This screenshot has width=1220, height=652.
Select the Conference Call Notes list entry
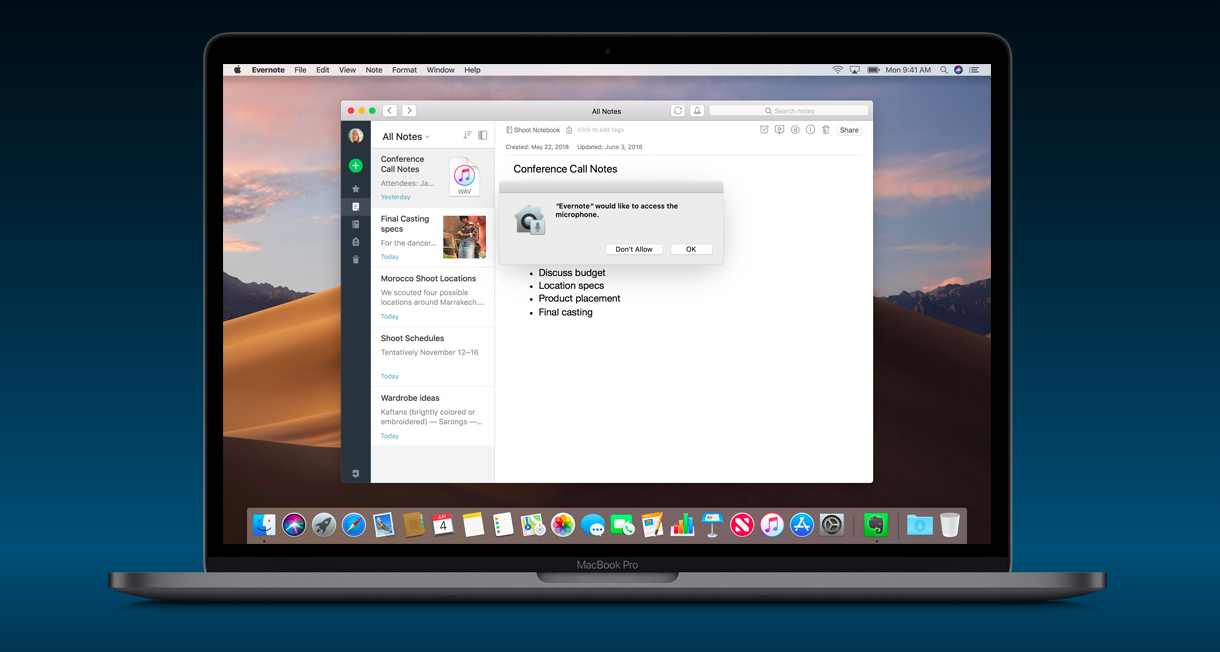tap(433, 178)
